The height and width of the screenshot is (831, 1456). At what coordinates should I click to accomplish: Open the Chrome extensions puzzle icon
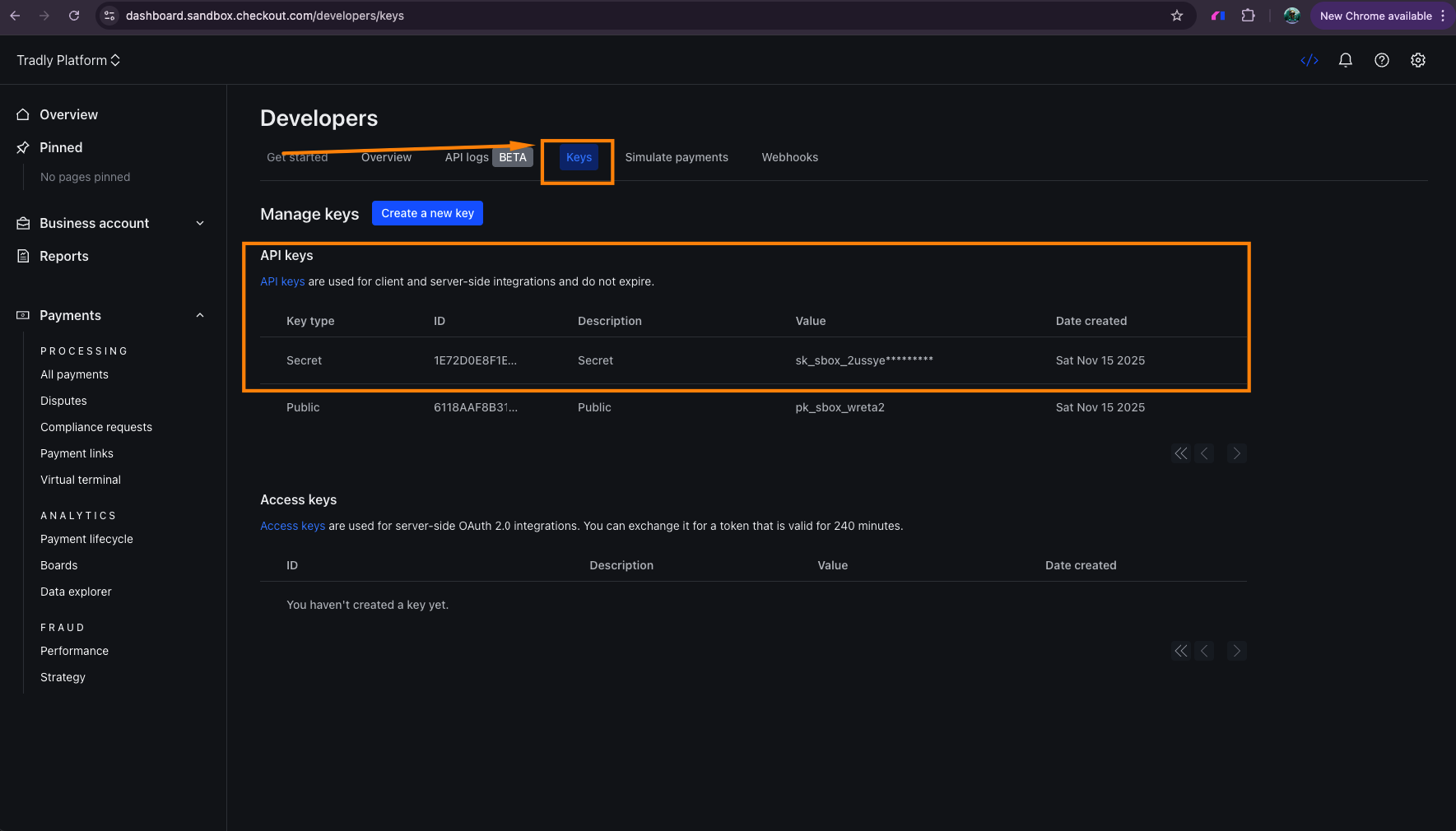pyautogui.click(x=1248, y=16)
